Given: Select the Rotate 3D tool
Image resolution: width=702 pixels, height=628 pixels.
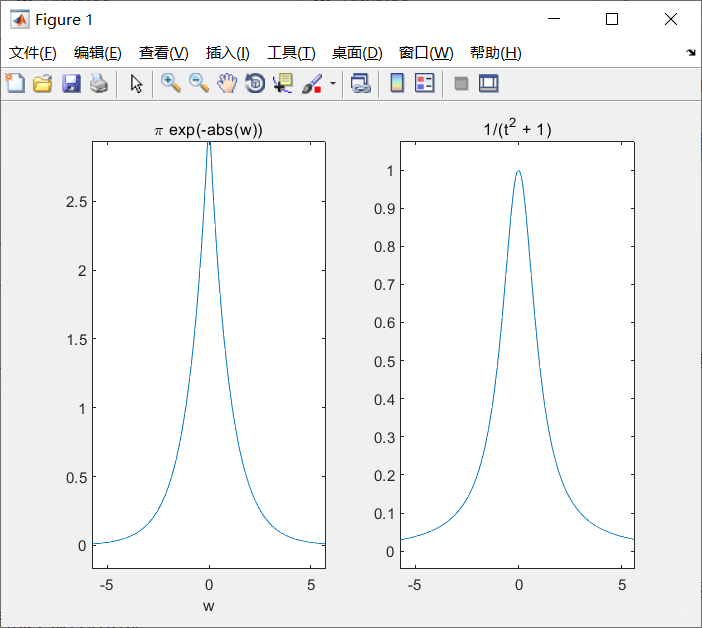Looking at the screenshot, I should click(x=255, y=83).
